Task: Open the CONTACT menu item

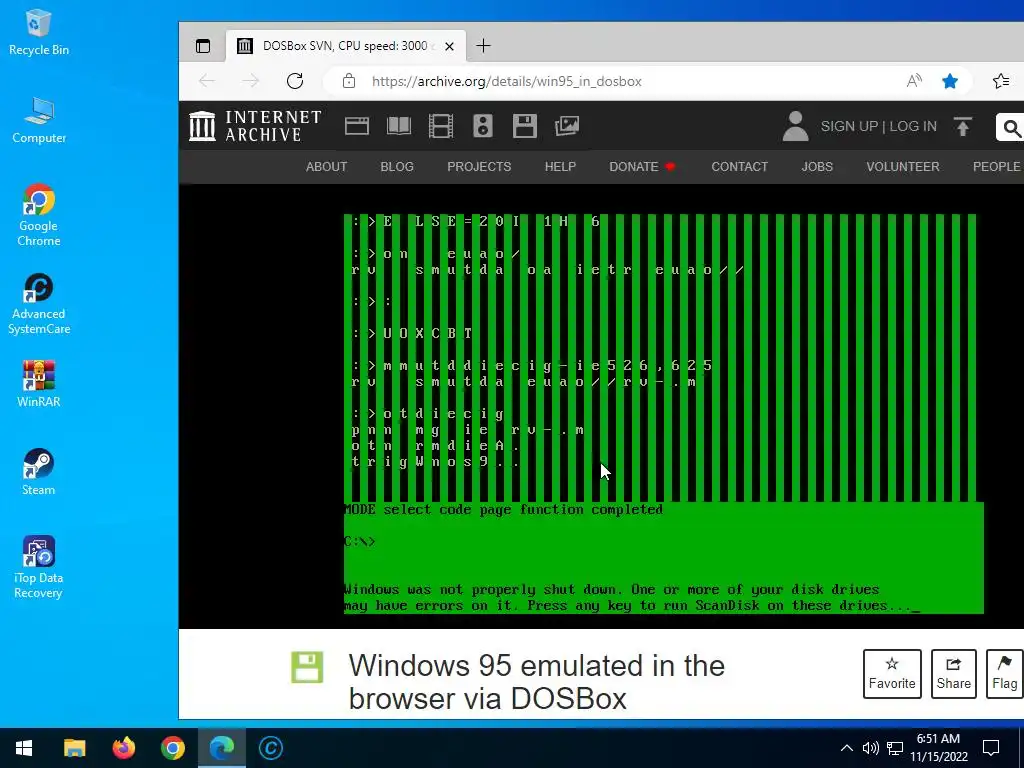Action: 739,167
